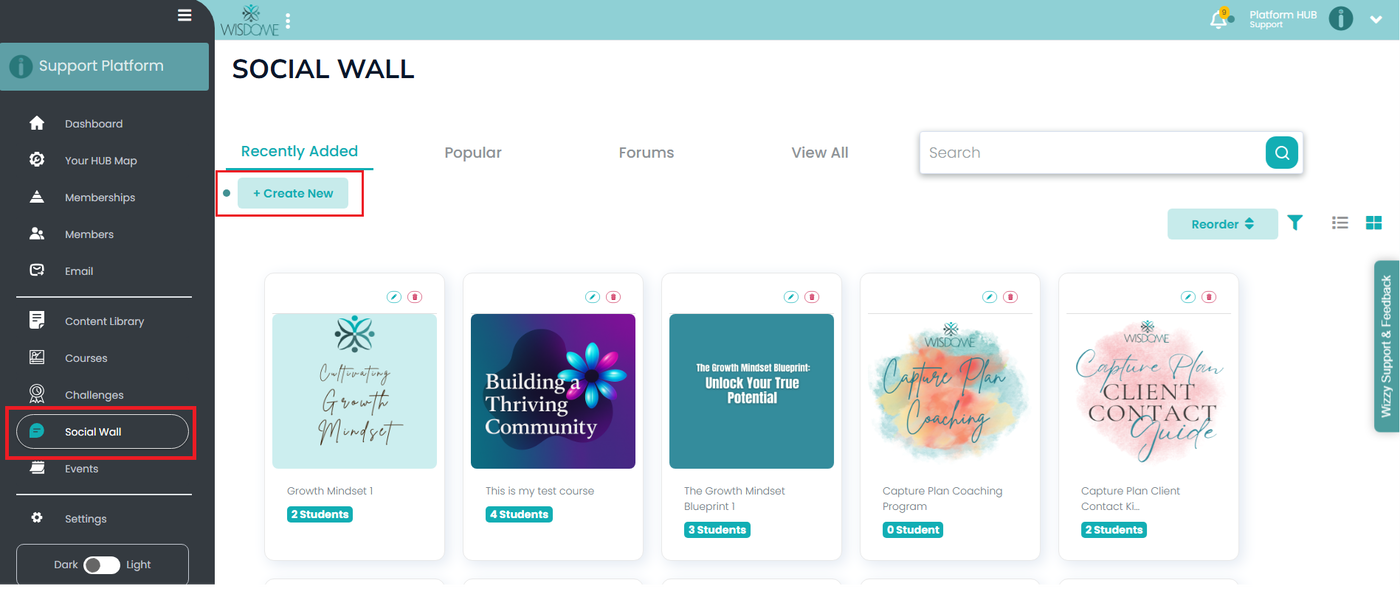Open the Settings gear icon
The height and width of the screenshot is (608, 1400).
pyautogui.click(x=37, y=518)
